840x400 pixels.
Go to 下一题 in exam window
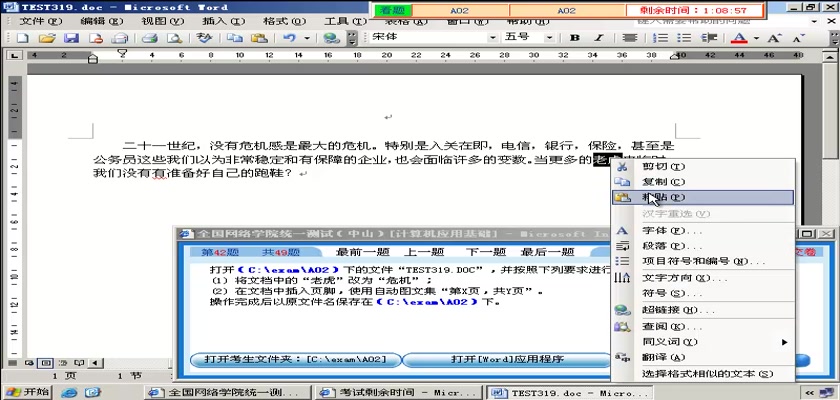(486, 252)
